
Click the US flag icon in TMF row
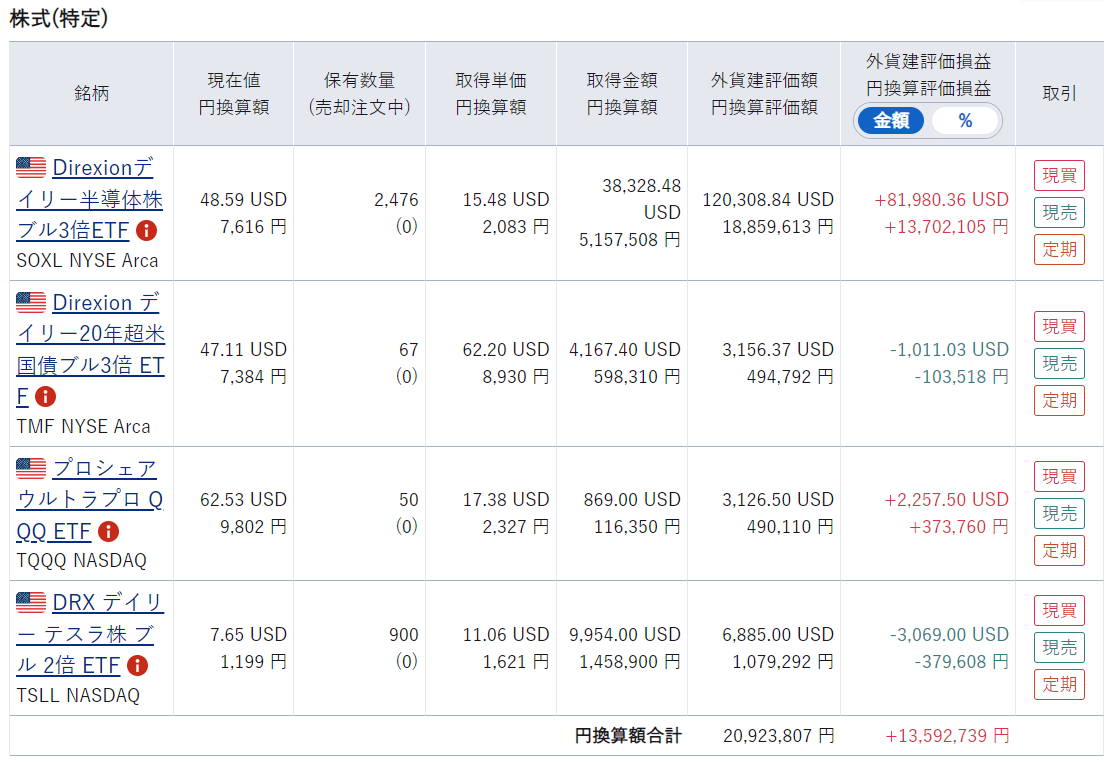[x=31, y=303]
